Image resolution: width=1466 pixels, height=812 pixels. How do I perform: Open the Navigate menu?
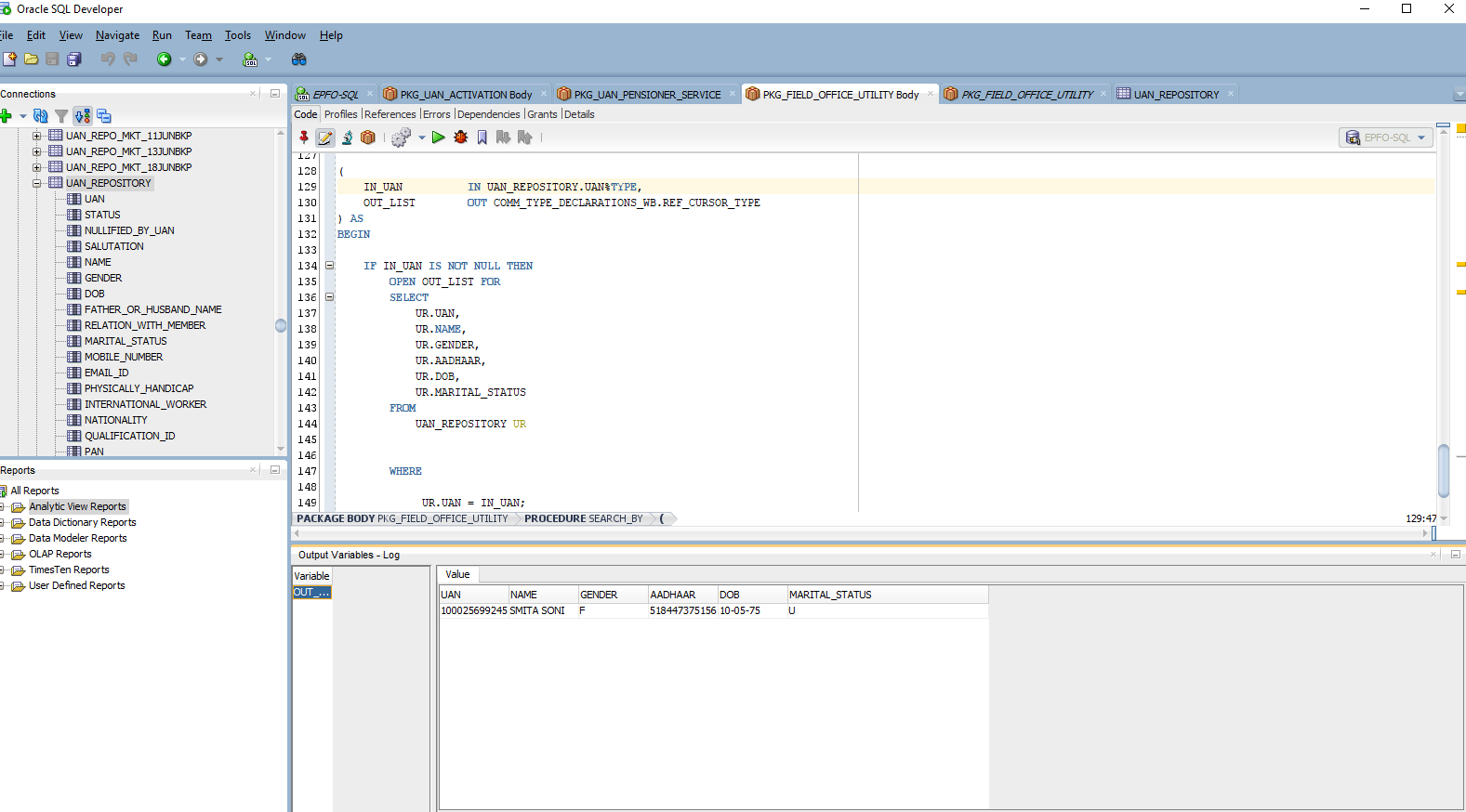[x=117, y=35]
